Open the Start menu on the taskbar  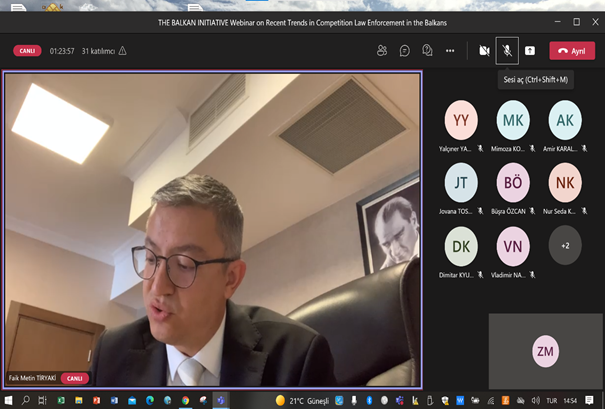click(11, 400)
